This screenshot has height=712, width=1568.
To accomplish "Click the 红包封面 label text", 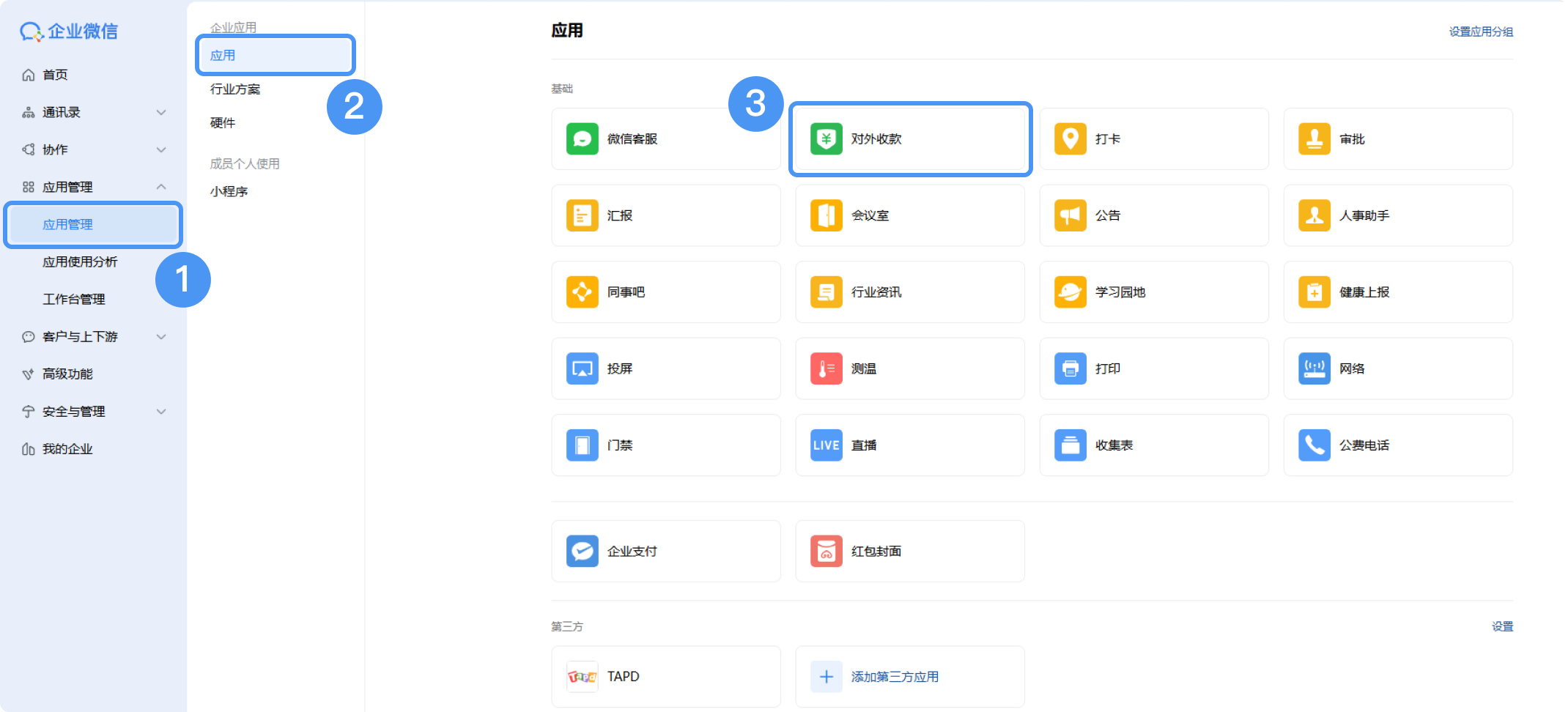I will 876,551.
